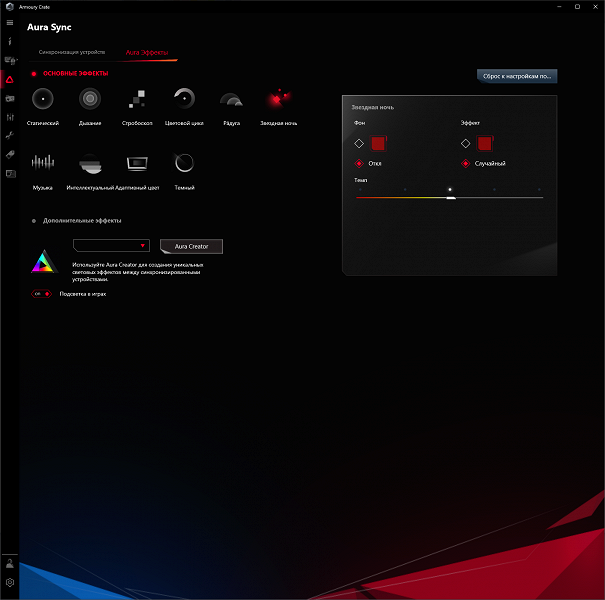Click the Aura Creator description text

(x=138, y=272)
